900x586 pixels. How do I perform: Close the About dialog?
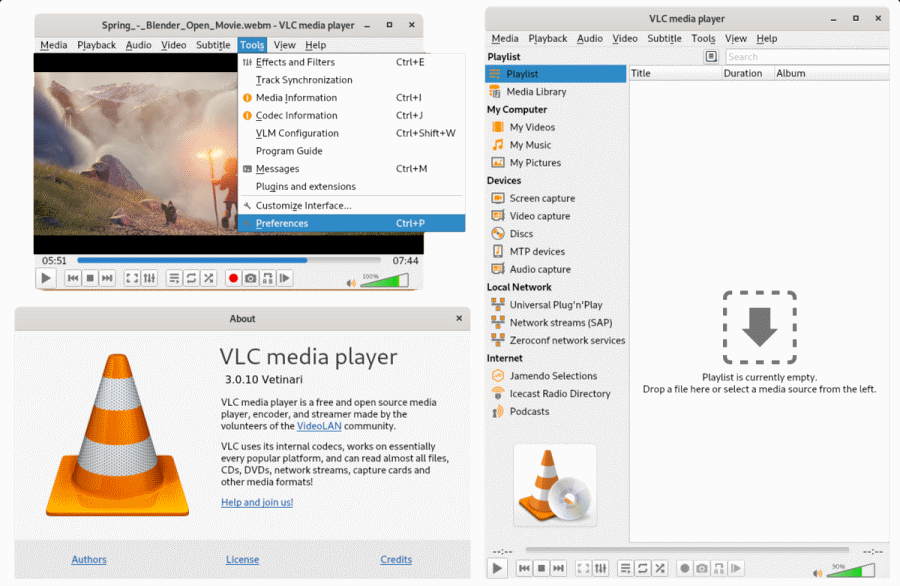click(x=459, y=318)
